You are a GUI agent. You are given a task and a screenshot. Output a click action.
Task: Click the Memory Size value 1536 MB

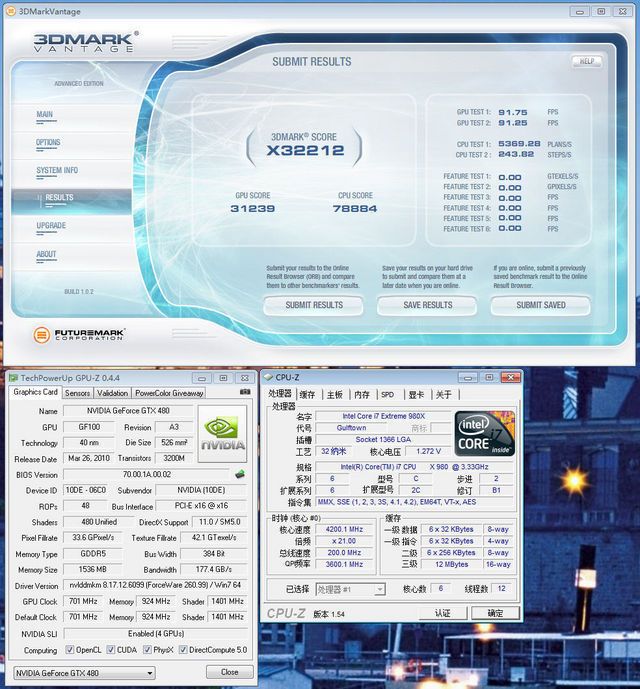(x=92, y=569)
